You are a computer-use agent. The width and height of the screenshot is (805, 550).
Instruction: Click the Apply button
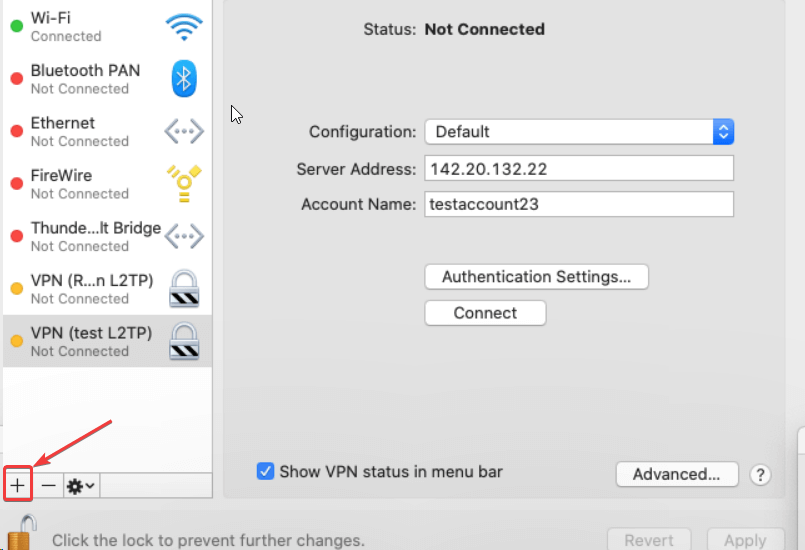(744, 540)
